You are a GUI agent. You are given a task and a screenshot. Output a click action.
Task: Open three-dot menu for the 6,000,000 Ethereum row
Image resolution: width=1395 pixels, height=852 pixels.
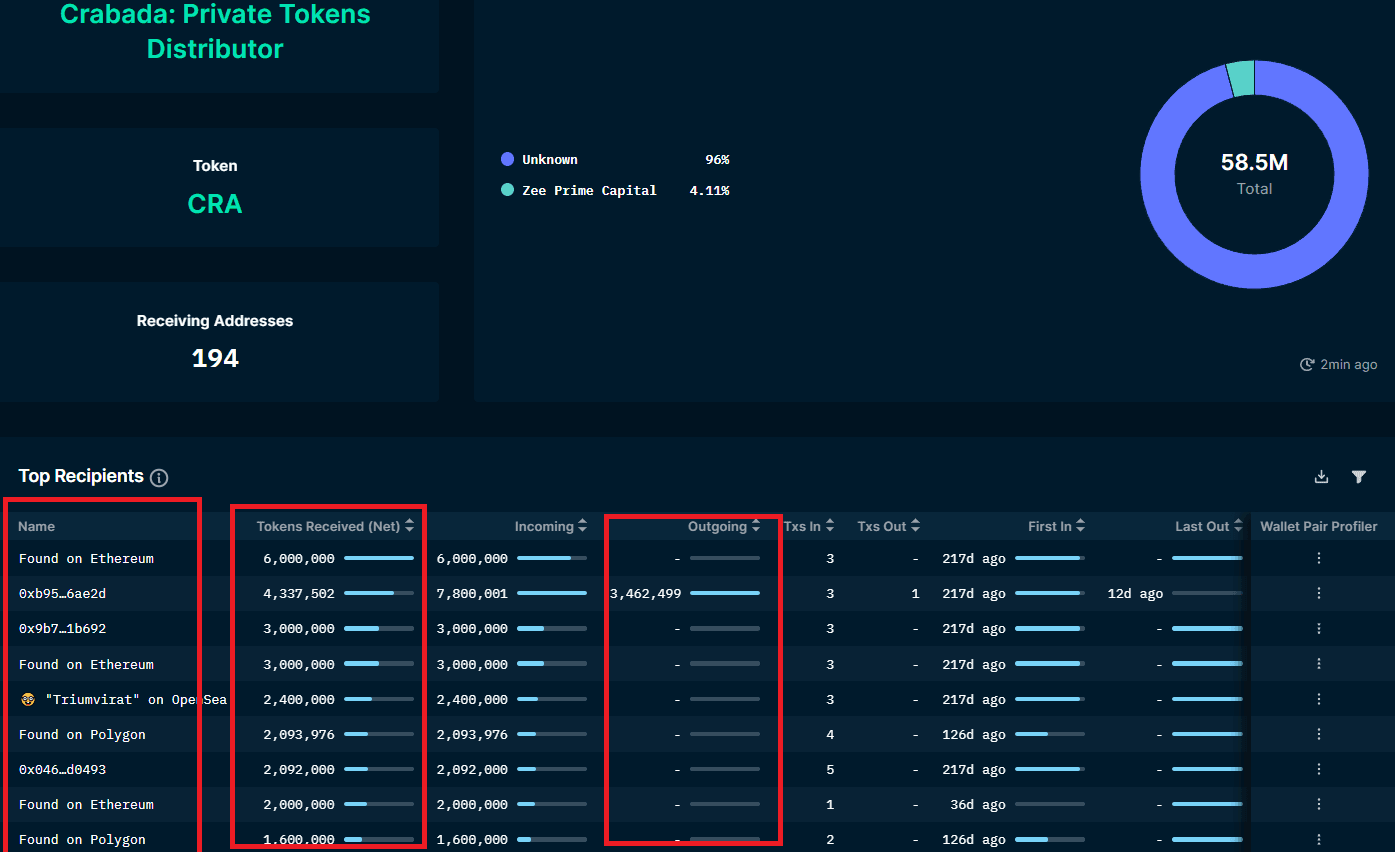click(x=1319, y=558)
